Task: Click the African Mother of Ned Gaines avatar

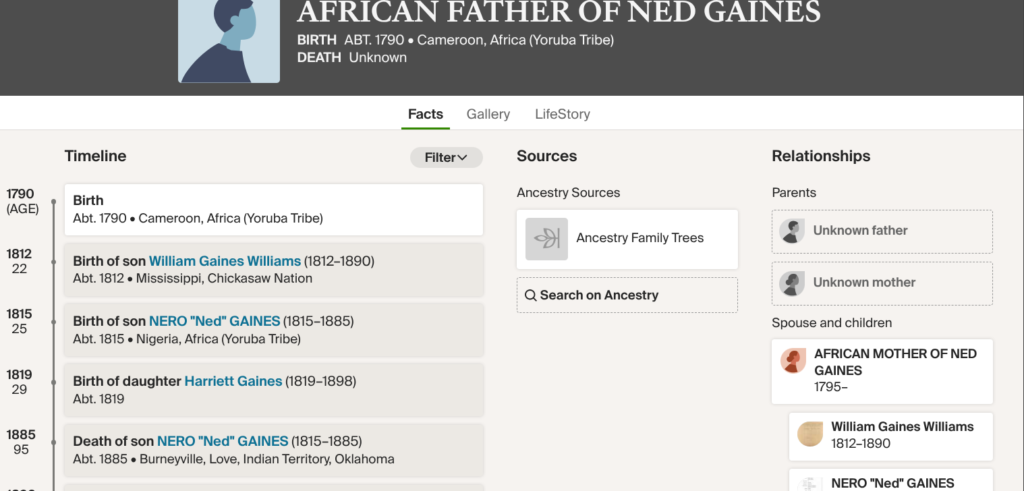Action: [794, 360]
